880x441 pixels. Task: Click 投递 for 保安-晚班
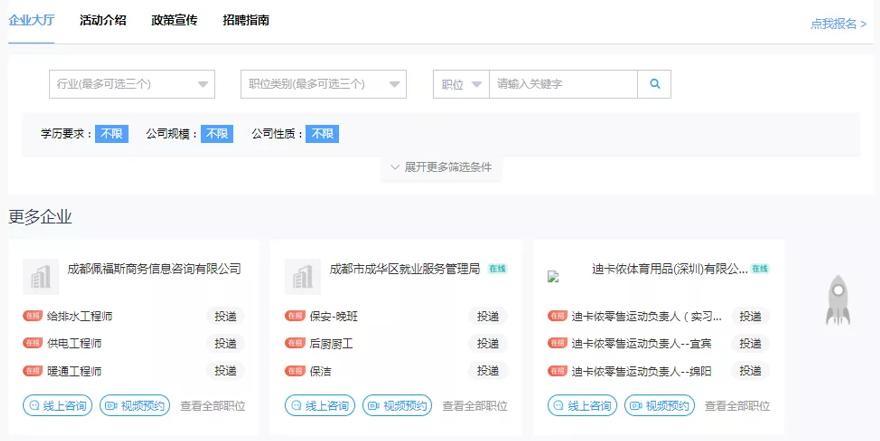[488, 316]
